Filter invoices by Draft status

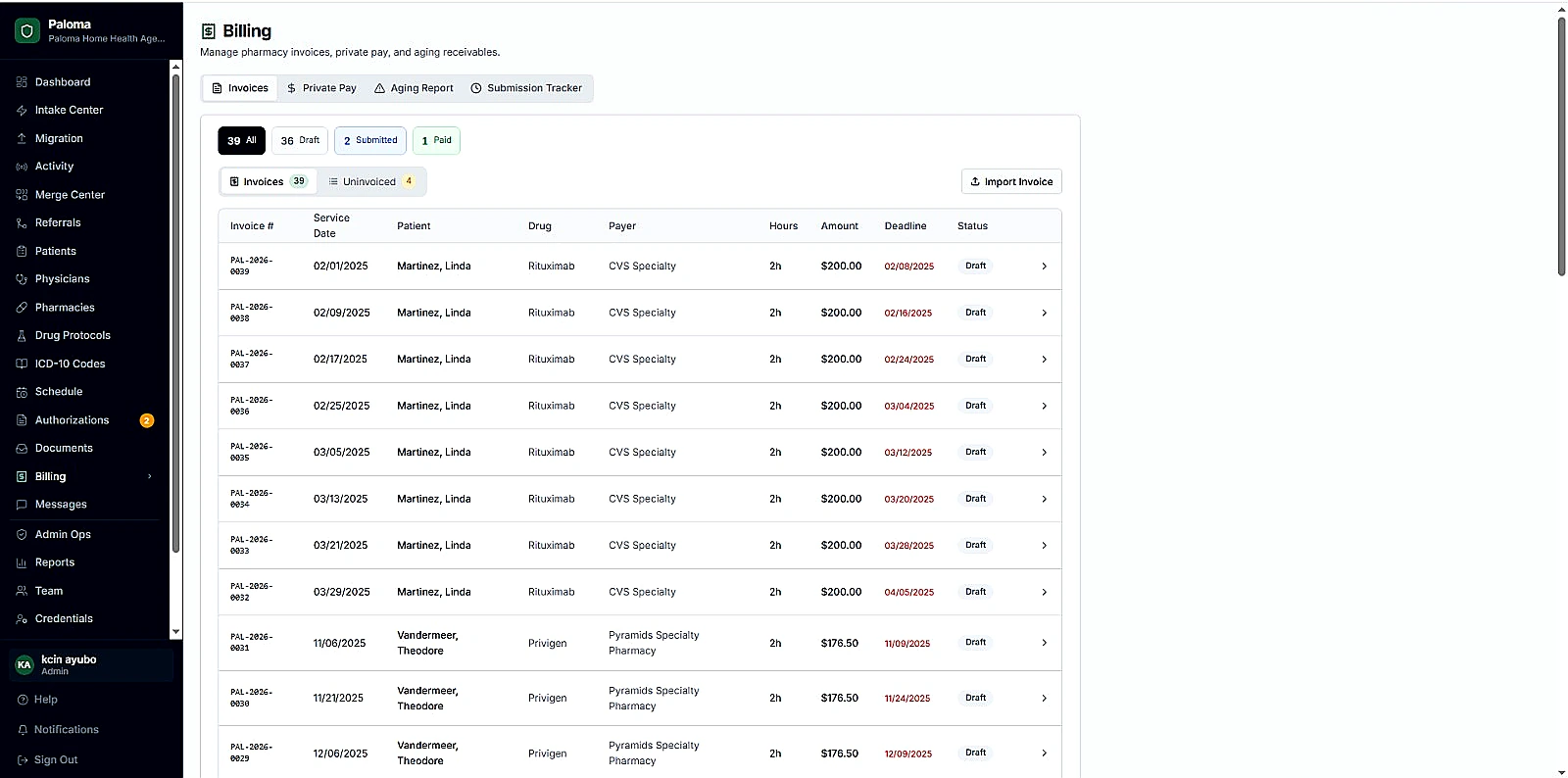(300, 141)
